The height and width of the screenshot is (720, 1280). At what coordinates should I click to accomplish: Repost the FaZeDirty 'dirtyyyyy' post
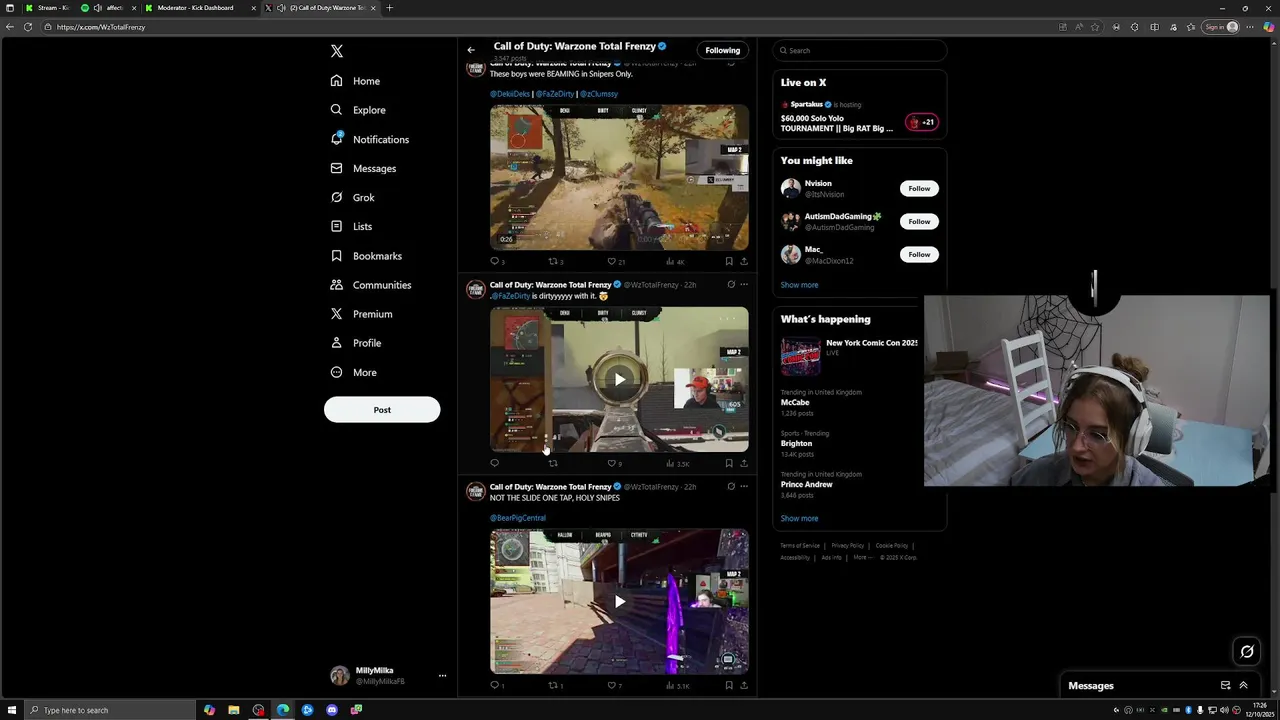click(553, 463)
